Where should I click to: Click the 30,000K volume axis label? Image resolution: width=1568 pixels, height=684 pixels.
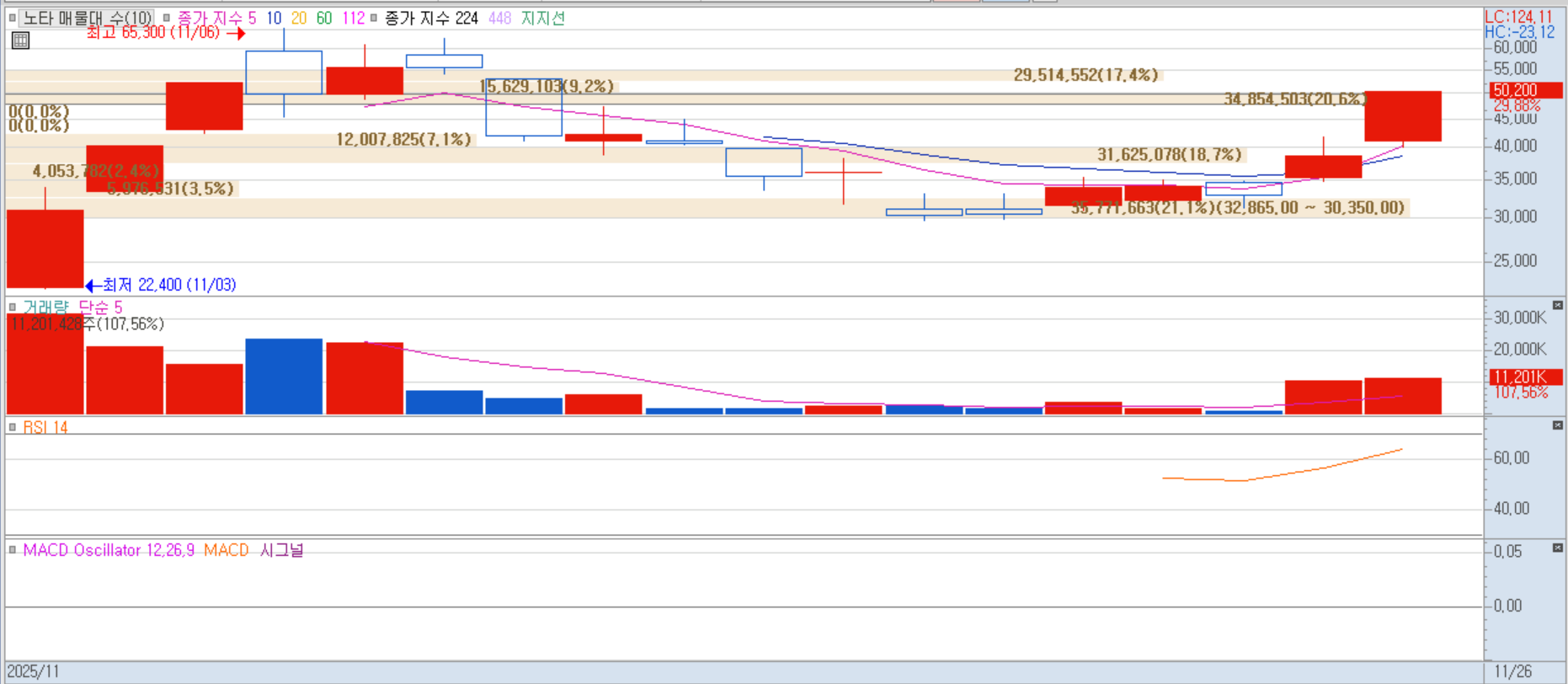pyautogui.click(x=1519, y=318)
